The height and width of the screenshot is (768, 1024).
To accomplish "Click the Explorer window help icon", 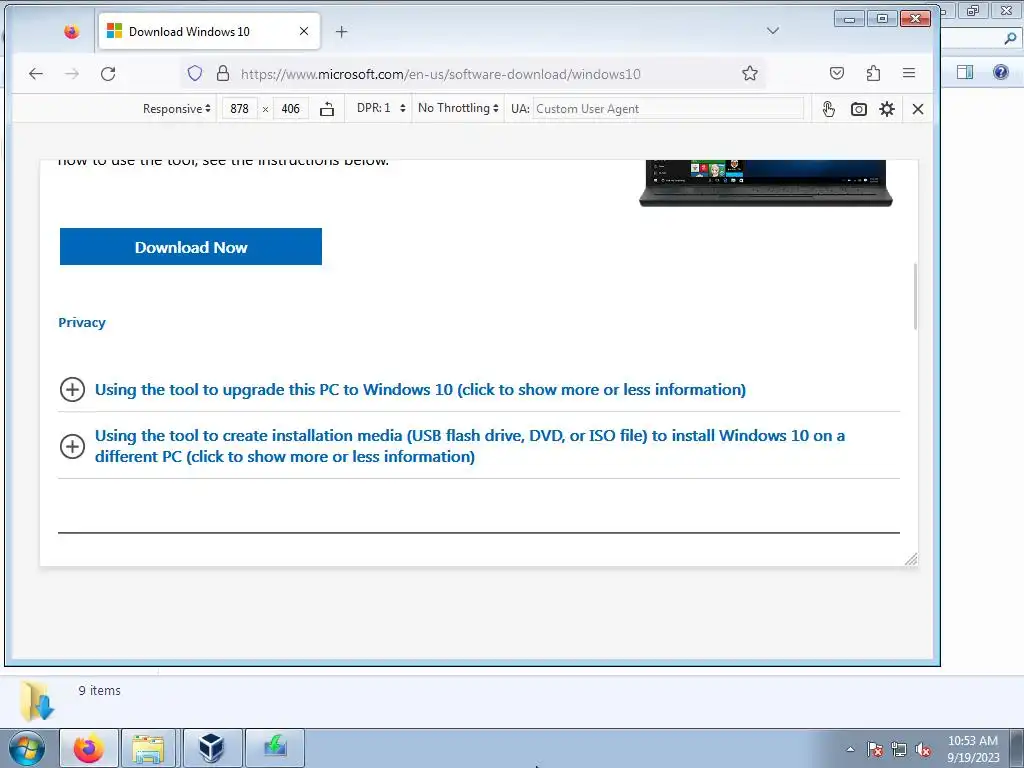I will (x=1000, y=72).
